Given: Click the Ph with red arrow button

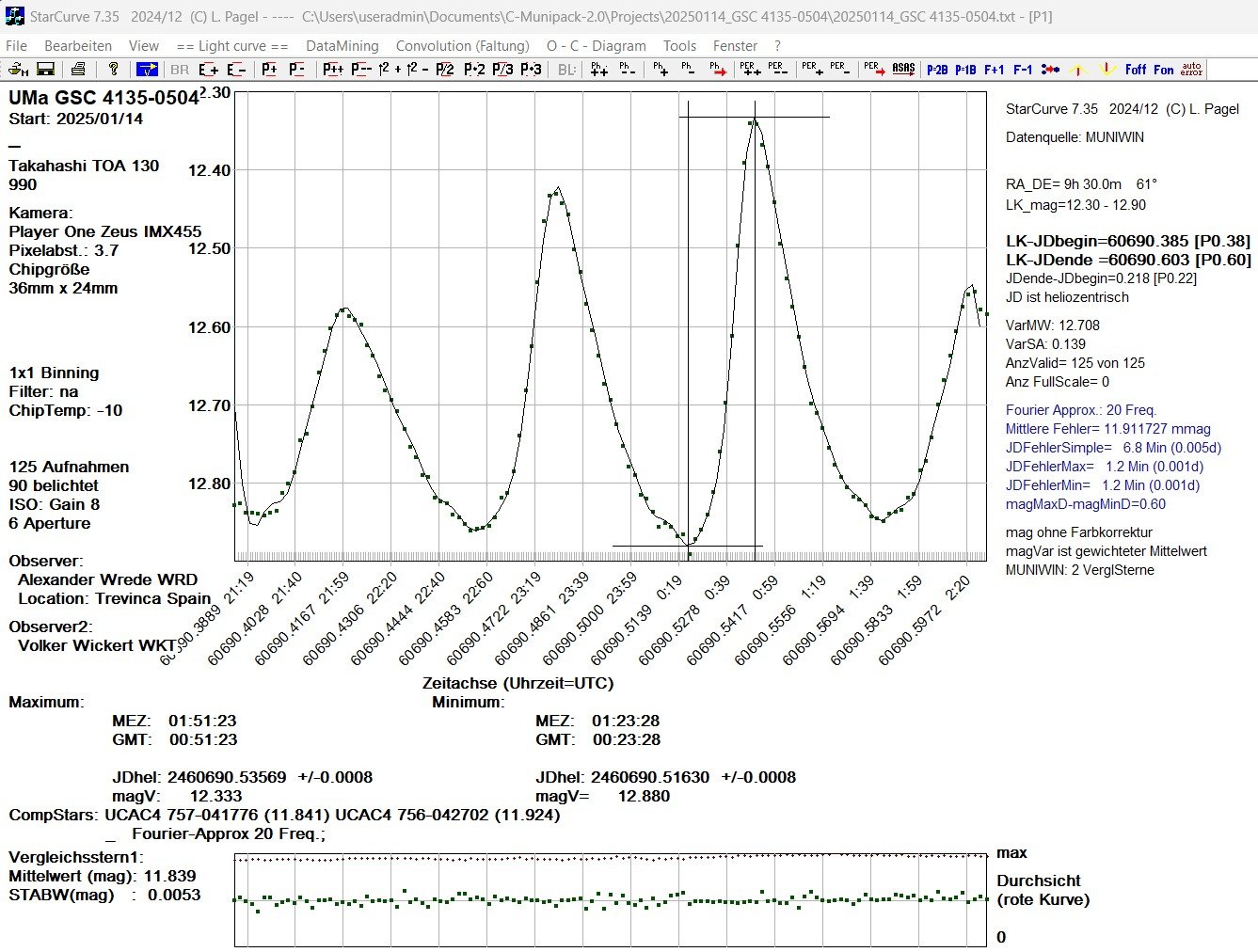Looking at the screenshot, I should 718,69.
